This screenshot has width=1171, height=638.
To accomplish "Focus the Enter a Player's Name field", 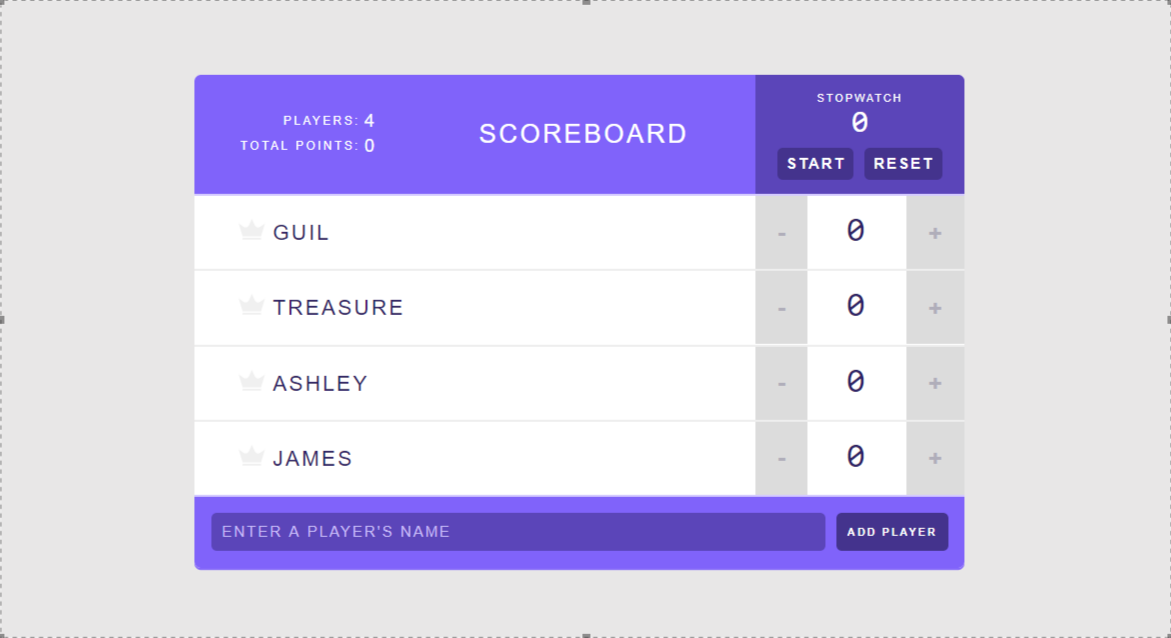I will (518, 532).
